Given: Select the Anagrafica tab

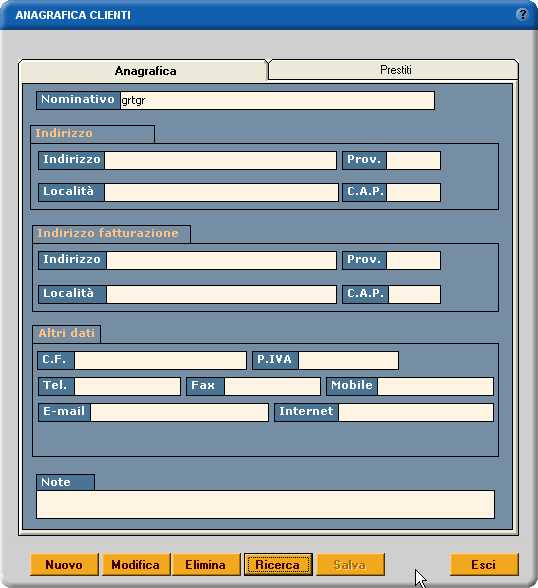Looking at the screenshot, I should tap(144, 70).
